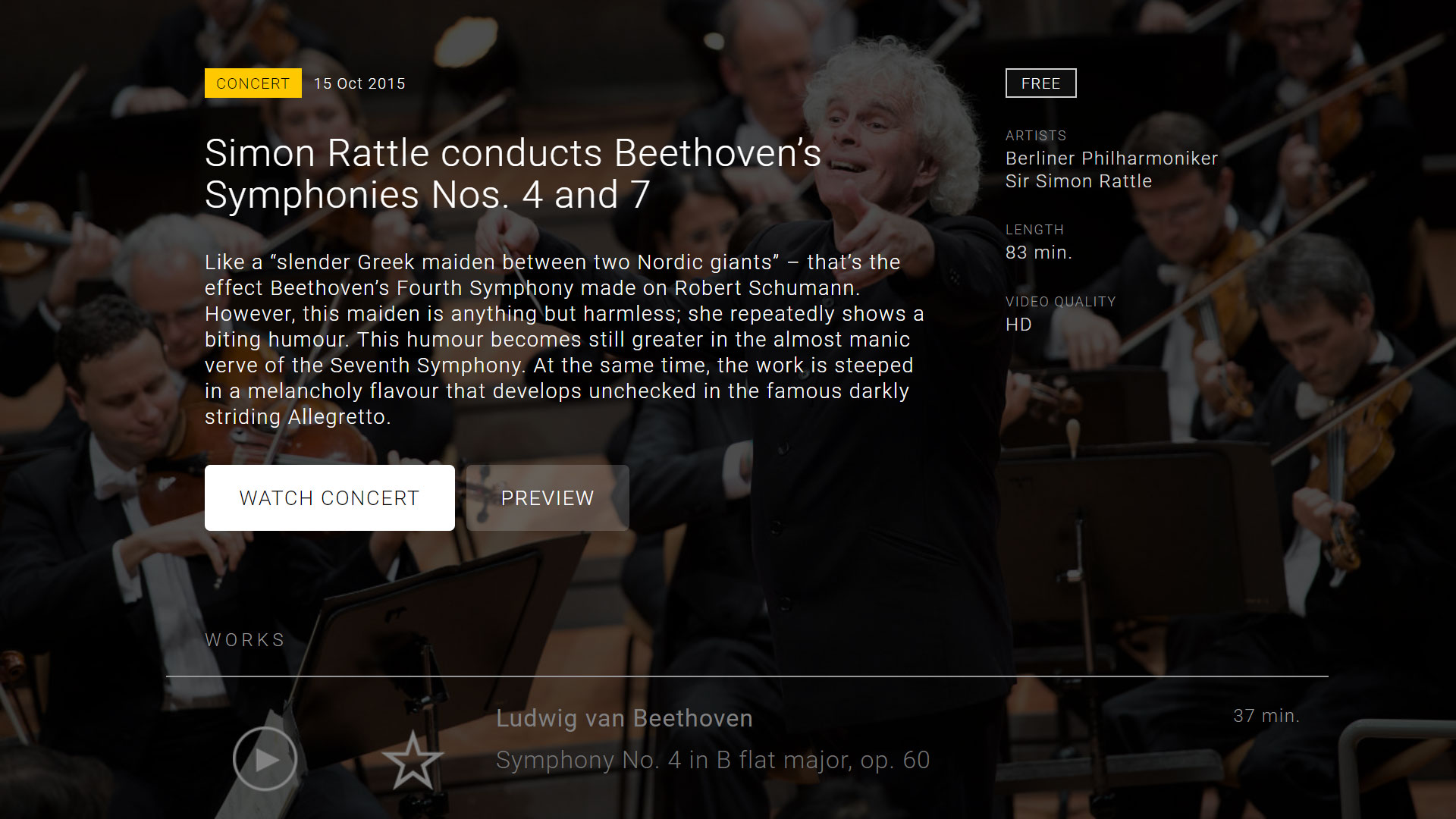
Task: Click WATCH CONCERT
Action: coord(329,497)
